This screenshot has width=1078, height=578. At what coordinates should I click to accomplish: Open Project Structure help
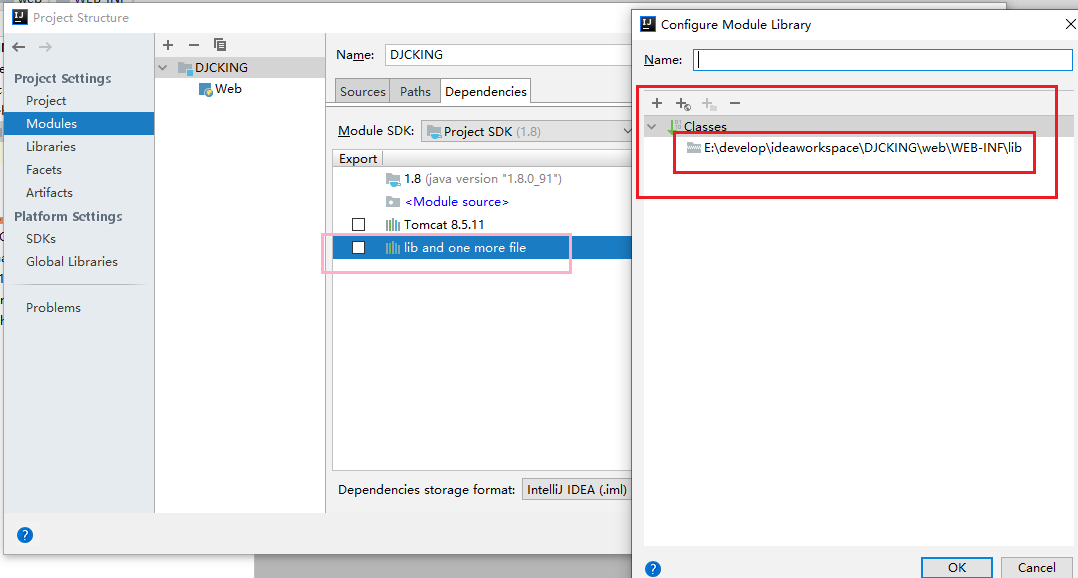pos(25,535)
